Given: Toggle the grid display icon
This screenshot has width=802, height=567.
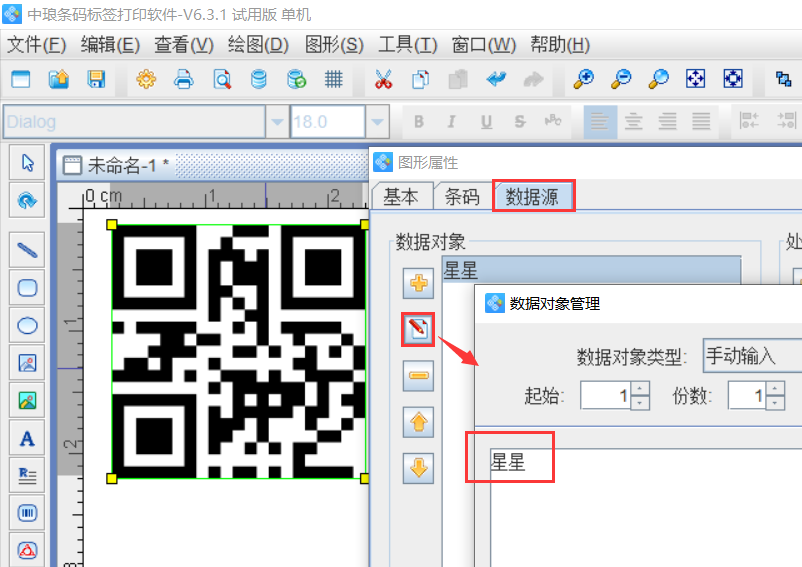Looking at the screenshot, I should point(333,79).
